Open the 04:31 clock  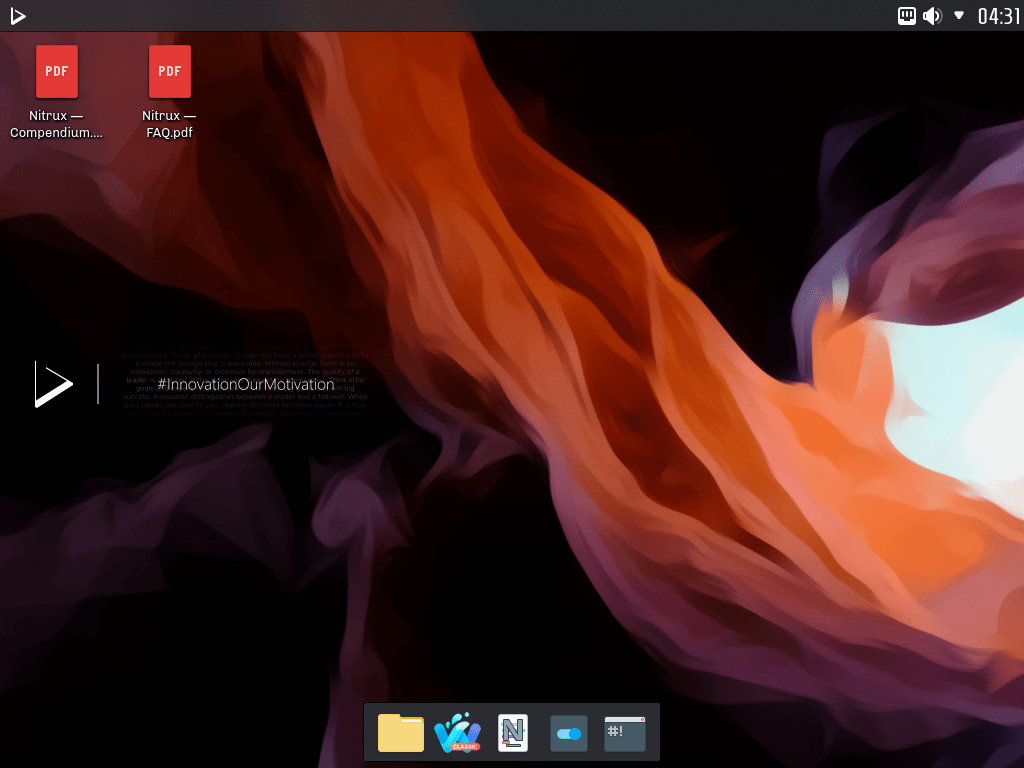pyautogui.click(x=998, y=15)
